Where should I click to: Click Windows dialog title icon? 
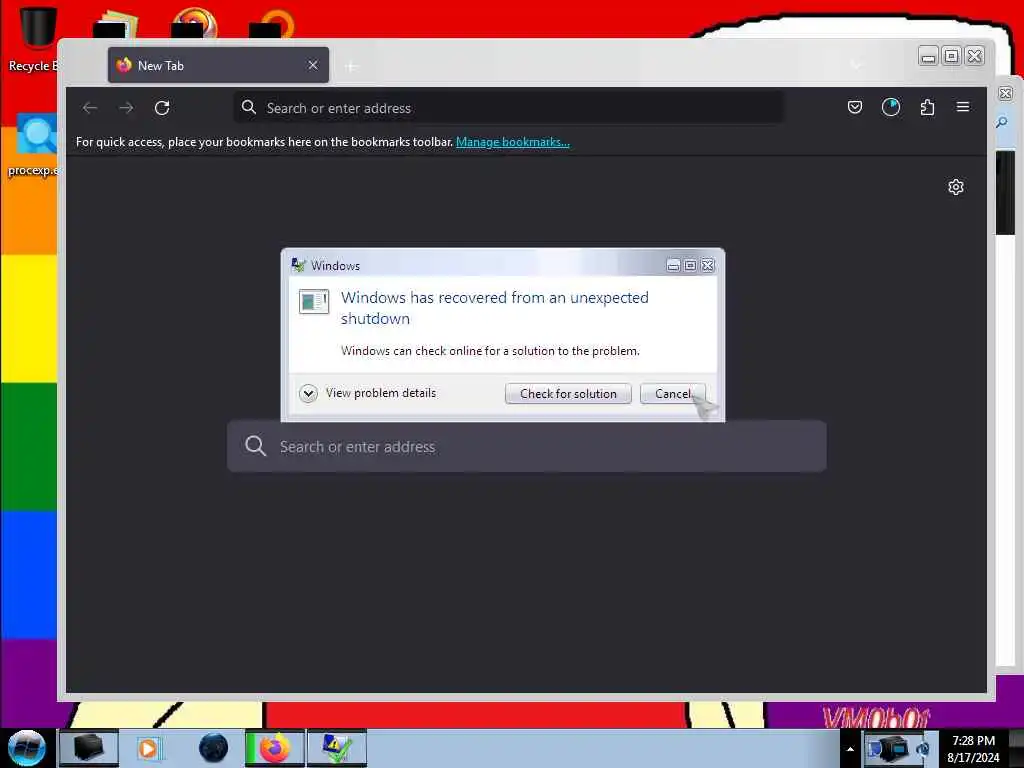(x=298, y=265)
